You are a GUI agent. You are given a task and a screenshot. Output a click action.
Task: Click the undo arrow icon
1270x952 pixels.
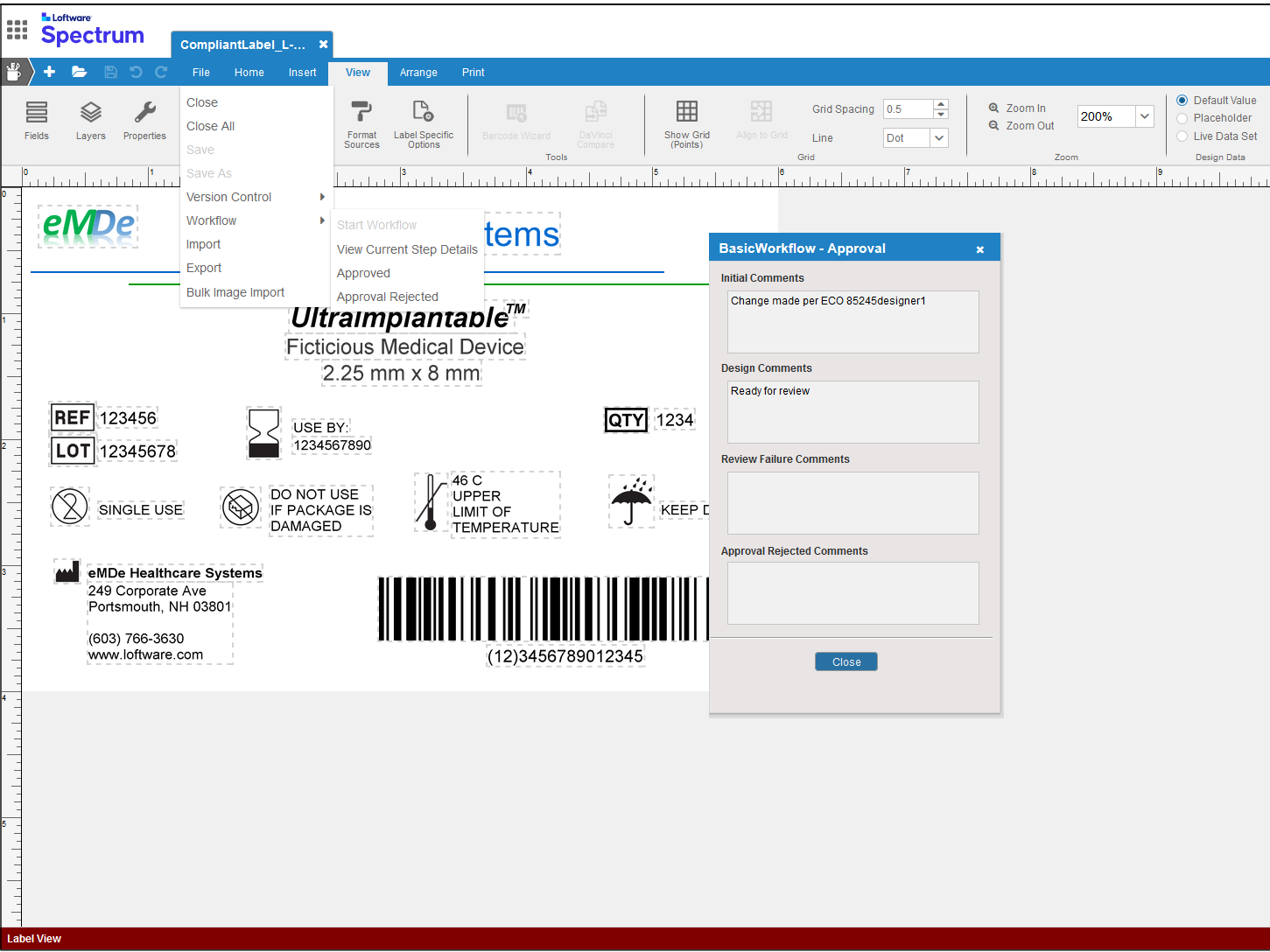[x=136, y=72]
